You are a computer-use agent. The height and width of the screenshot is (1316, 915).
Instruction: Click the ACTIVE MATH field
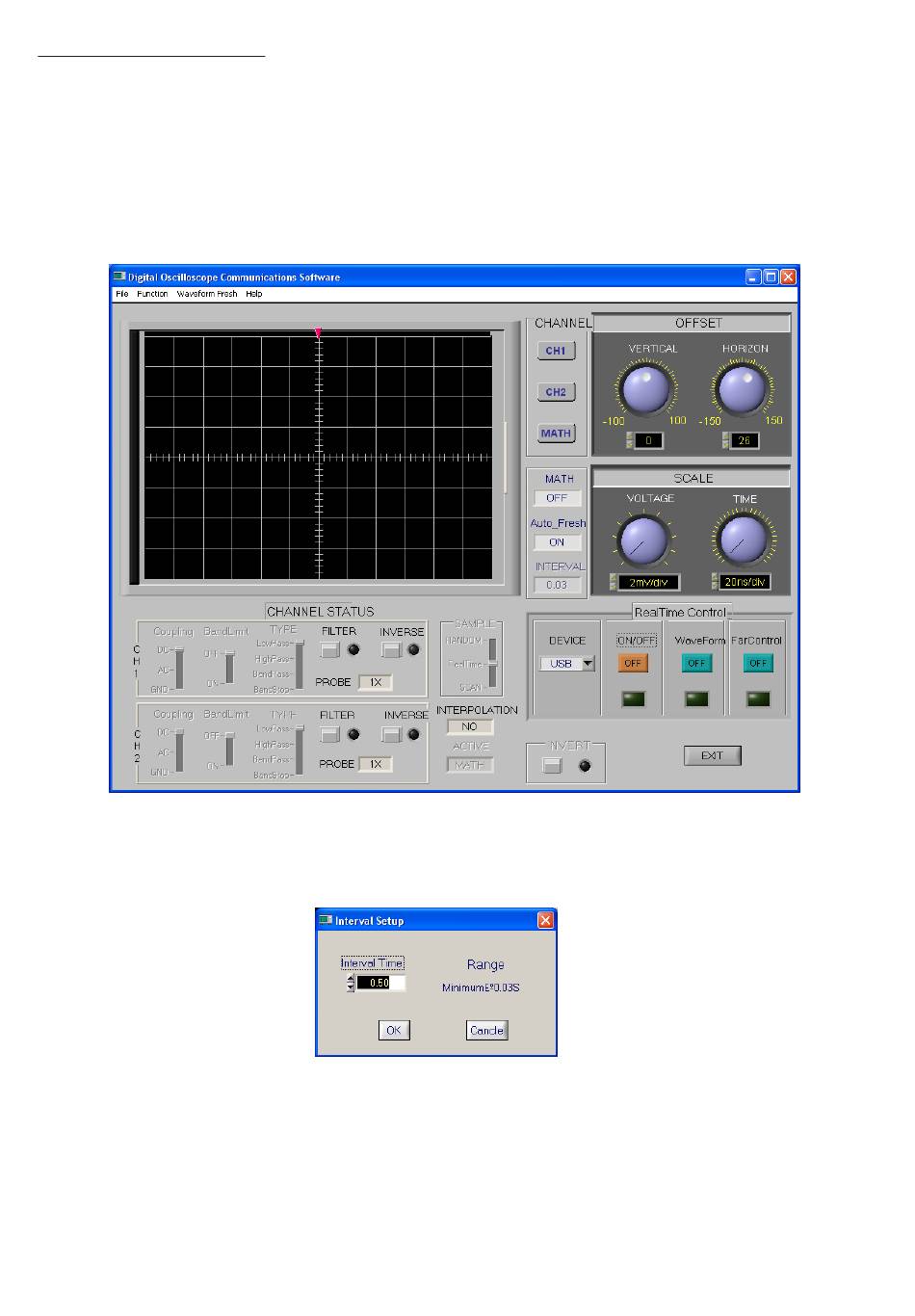(470, 765)
